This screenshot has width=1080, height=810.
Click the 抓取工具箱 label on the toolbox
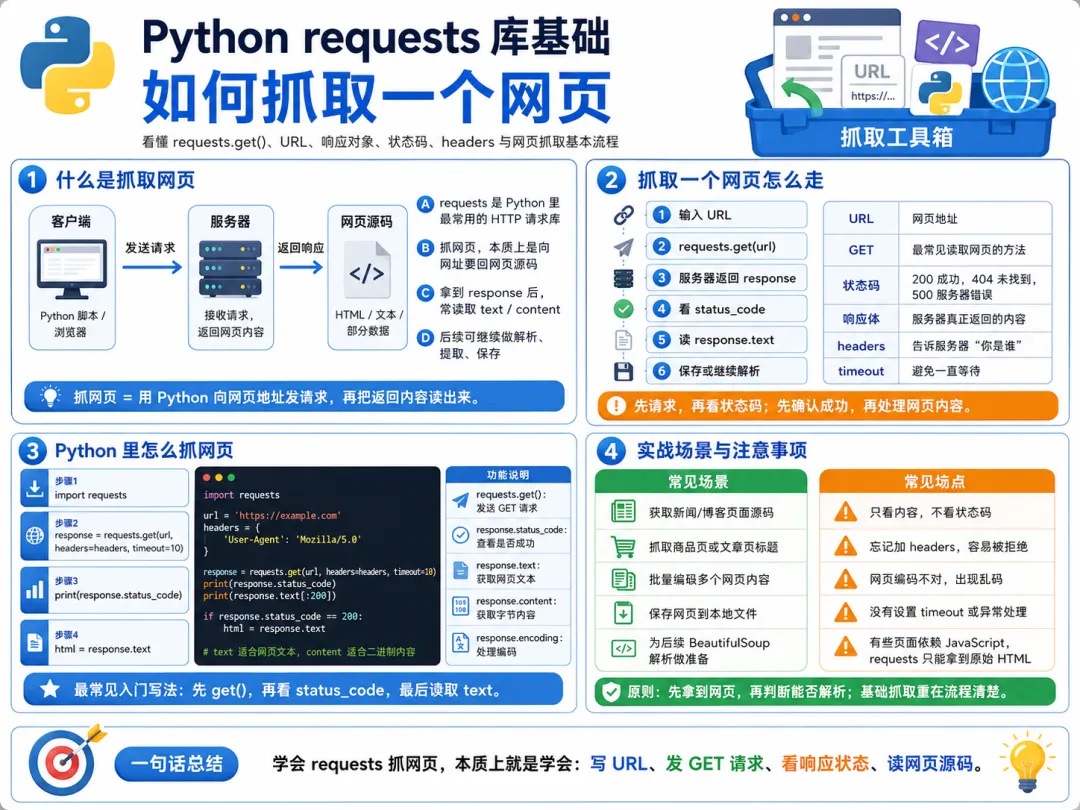coord(897,137)
